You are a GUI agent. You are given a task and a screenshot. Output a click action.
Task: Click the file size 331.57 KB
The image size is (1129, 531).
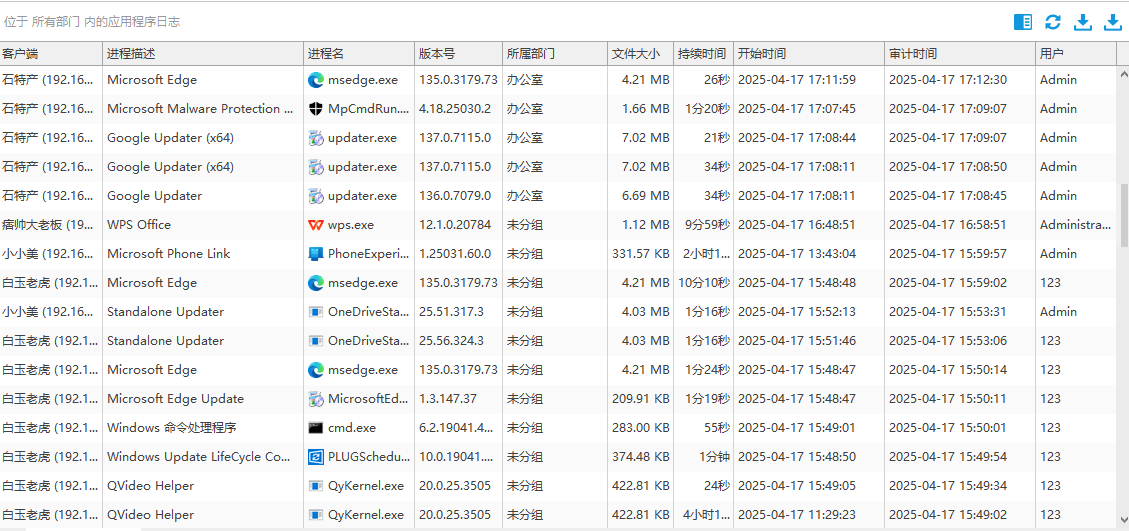[641, 254]
